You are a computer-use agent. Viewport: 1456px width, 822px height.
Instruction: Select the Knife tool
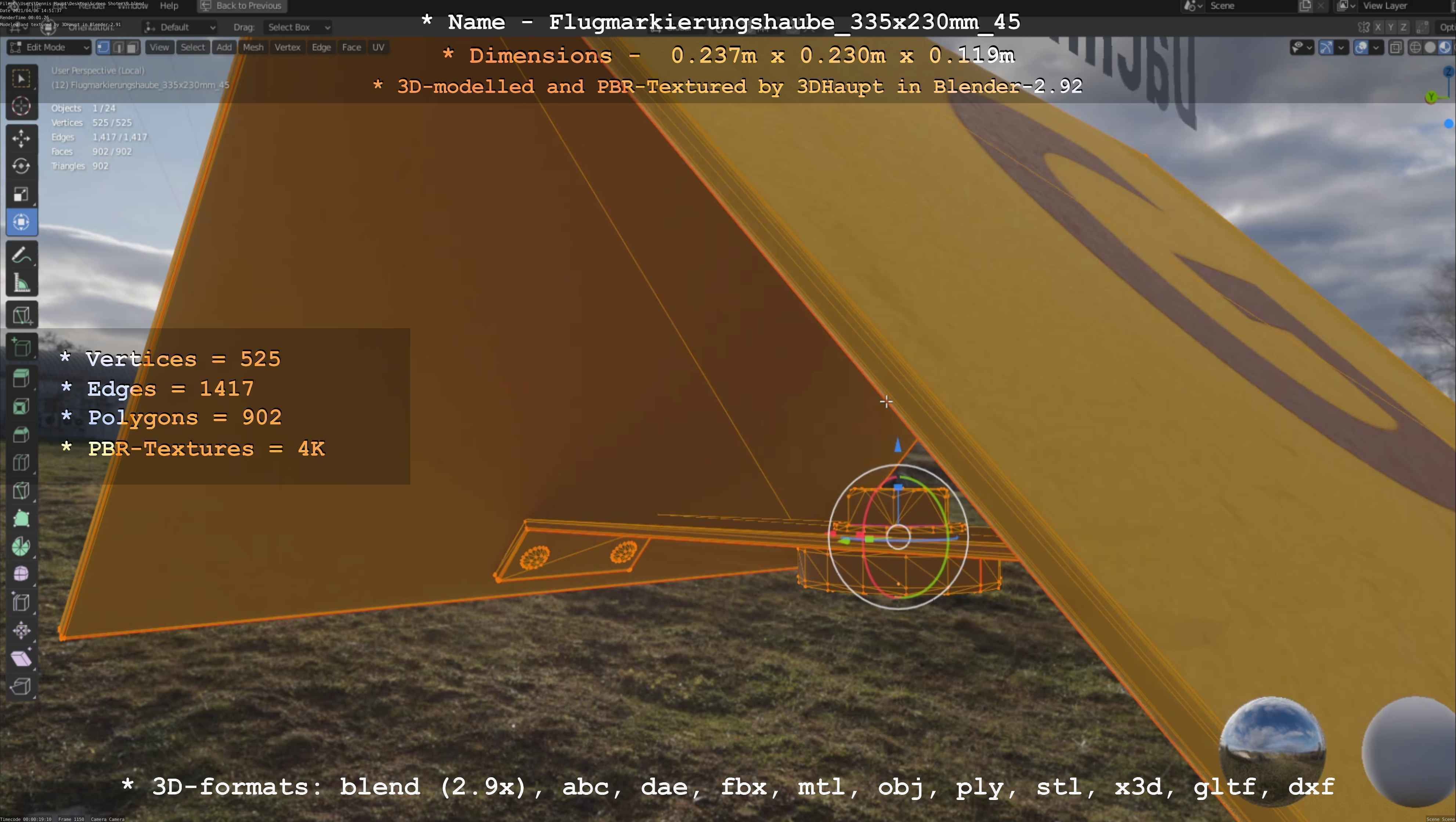pyautogui.click(x=21, y=490)
